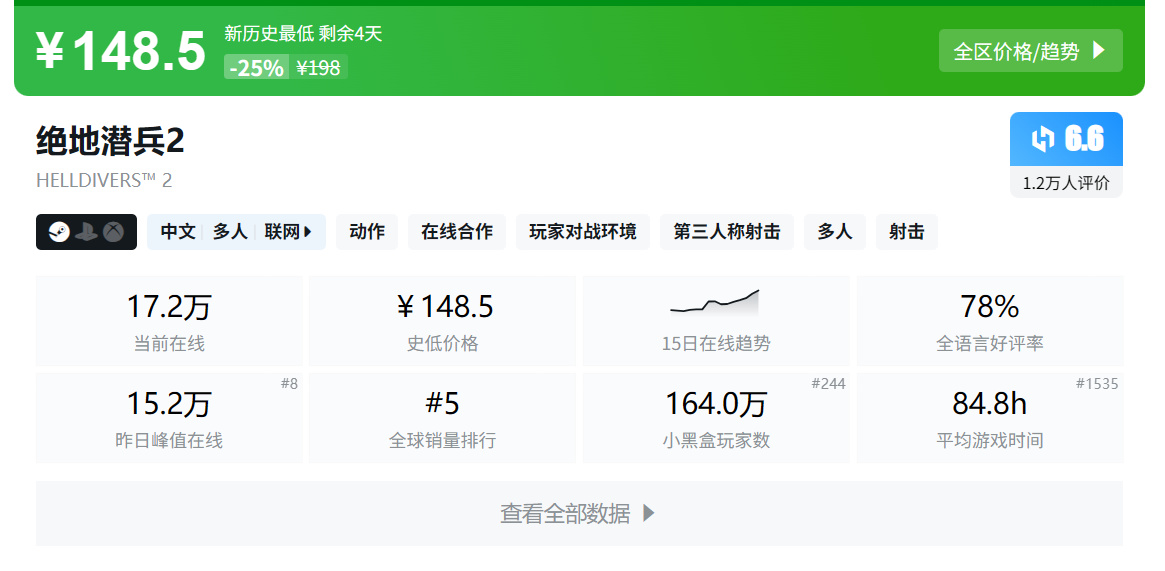The height and width of the screenshot is (571, 1165).
Task: Select the 动作 genre tag
Action: pos(367,232)
